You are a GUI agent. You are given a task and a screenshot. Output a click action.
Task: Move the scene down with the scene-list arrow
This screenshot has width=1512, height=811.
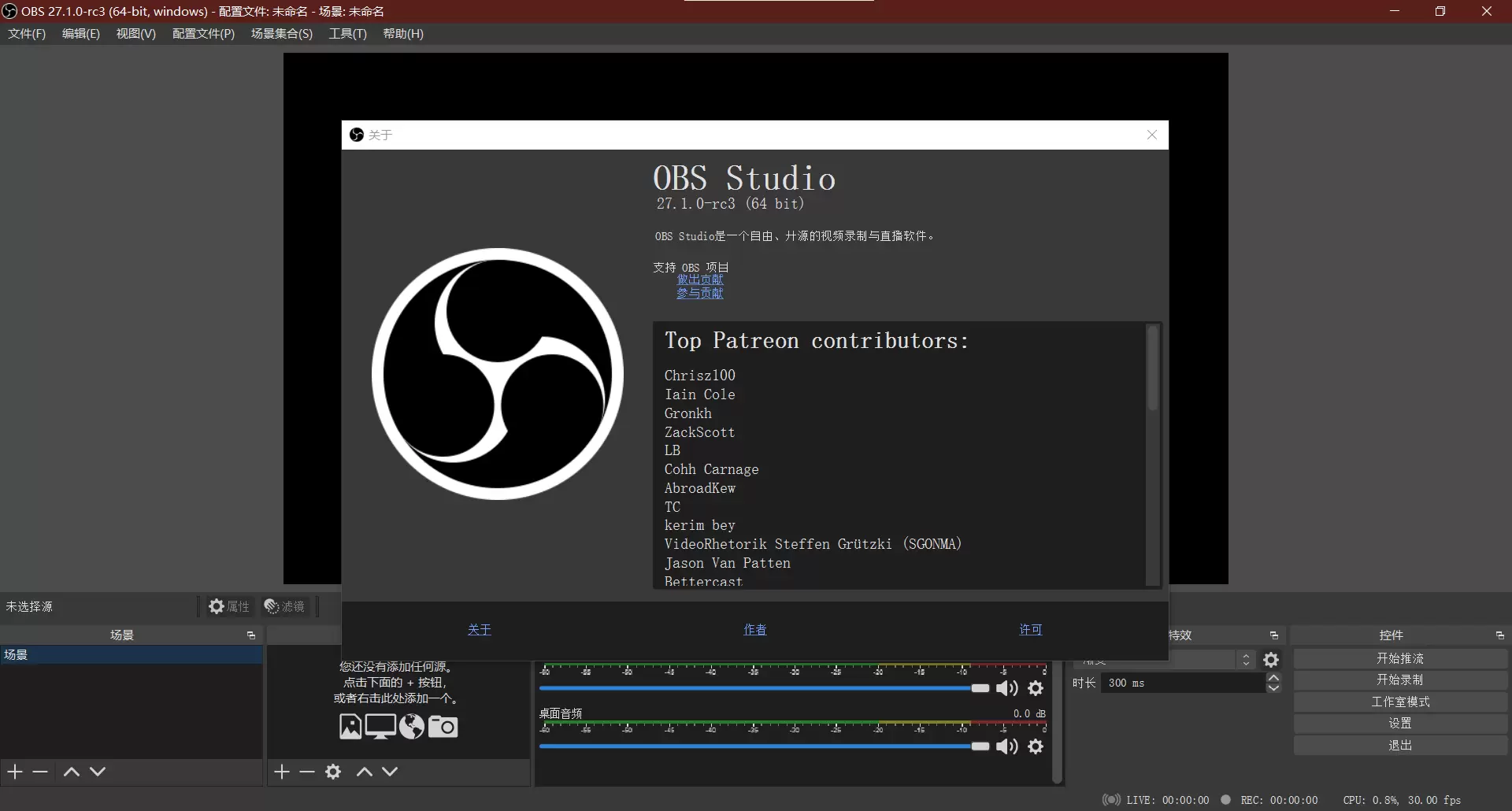tap(98, 772)
